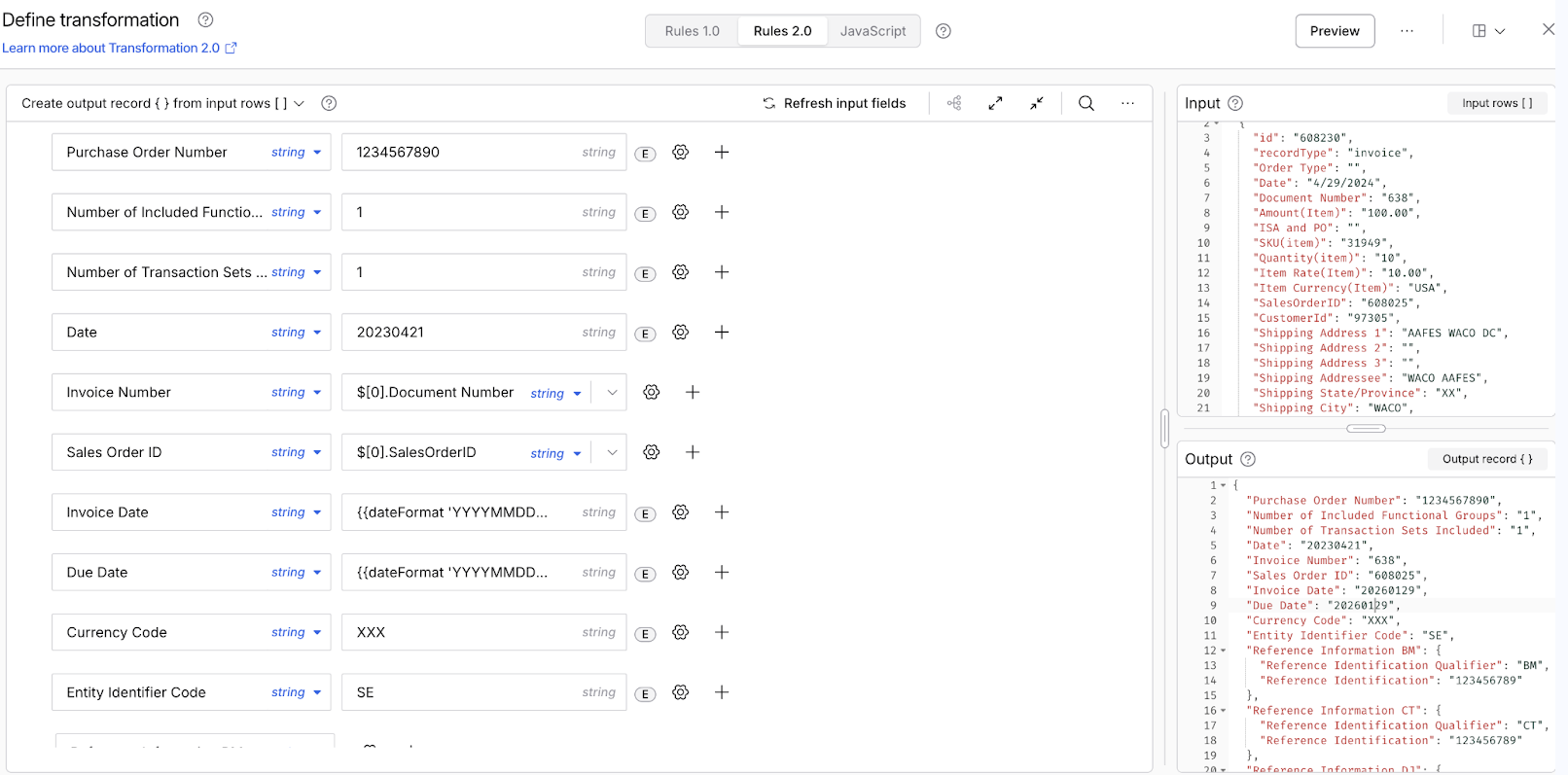
Task: Click help icon next to Create output record
Action: [329, 103]
